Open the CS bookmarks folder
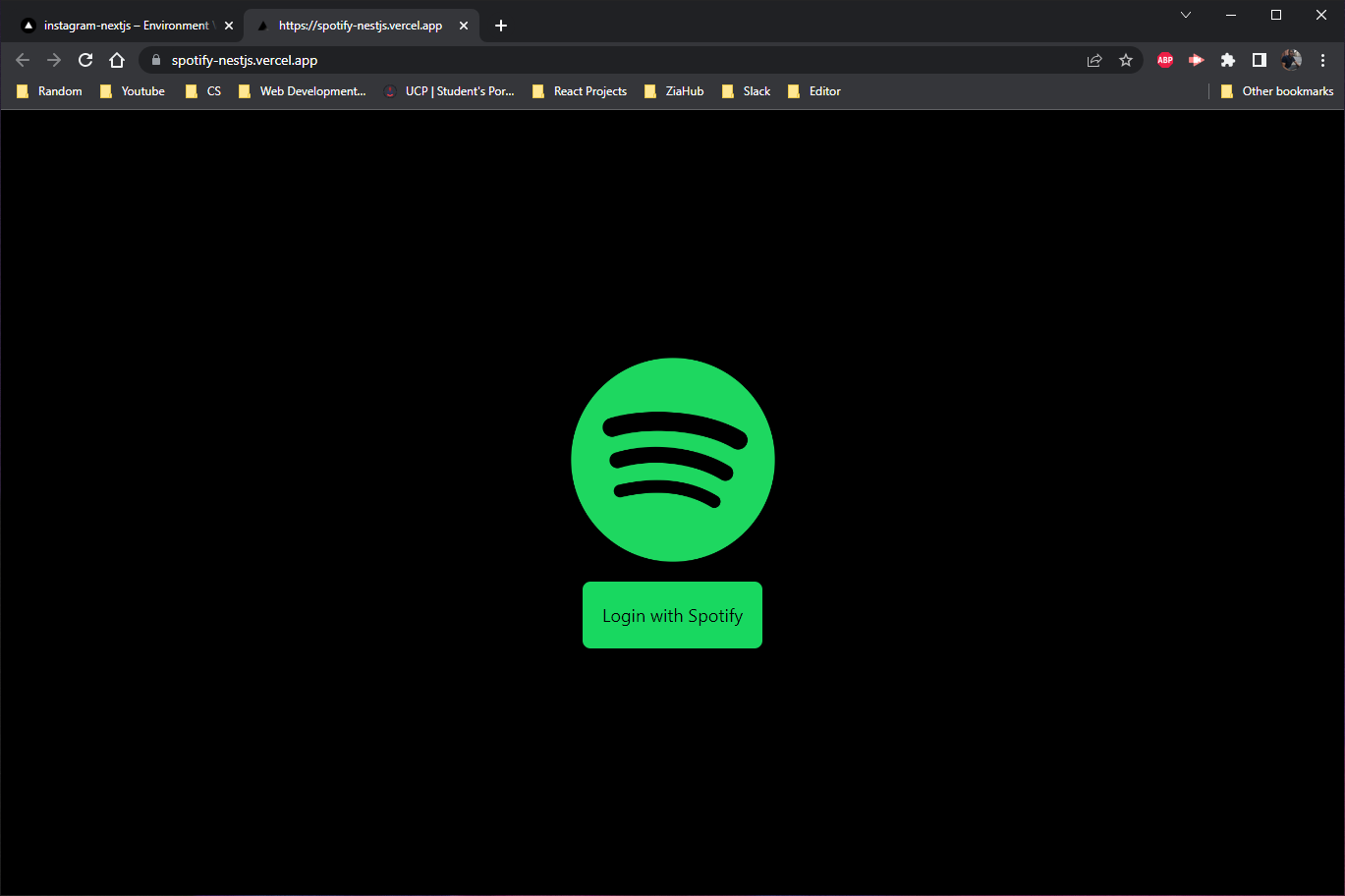The height and width of the screenshot is (896, 1345). tap(203, 91)
